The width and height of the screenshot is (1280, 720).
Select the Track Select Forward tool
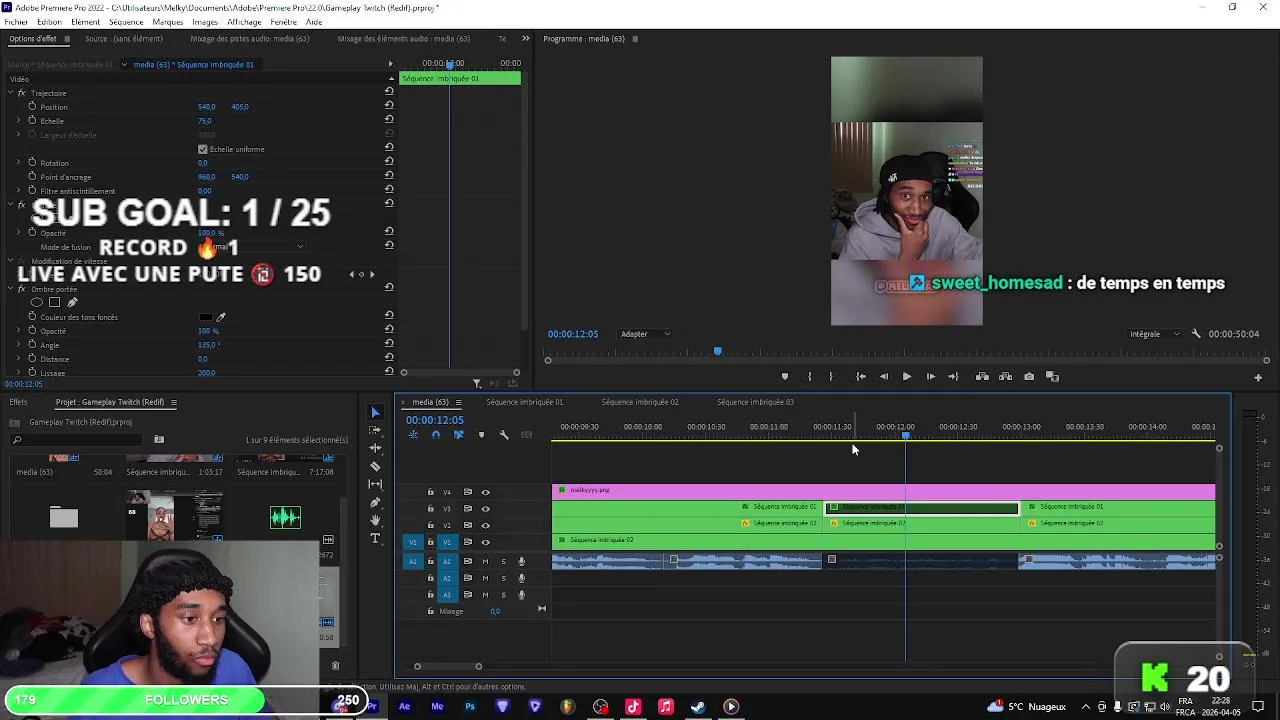pos(375,430)
